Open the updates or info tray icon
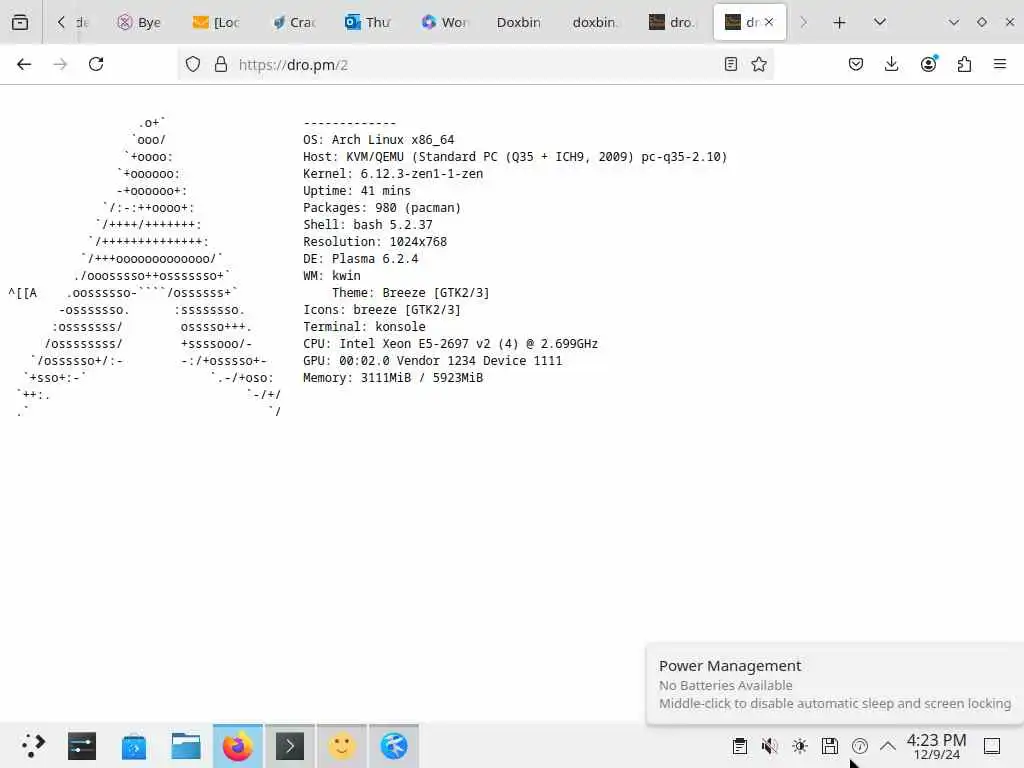Image resolution: width=1024 pixels, height=768 pixels. (x=860, y=746)
